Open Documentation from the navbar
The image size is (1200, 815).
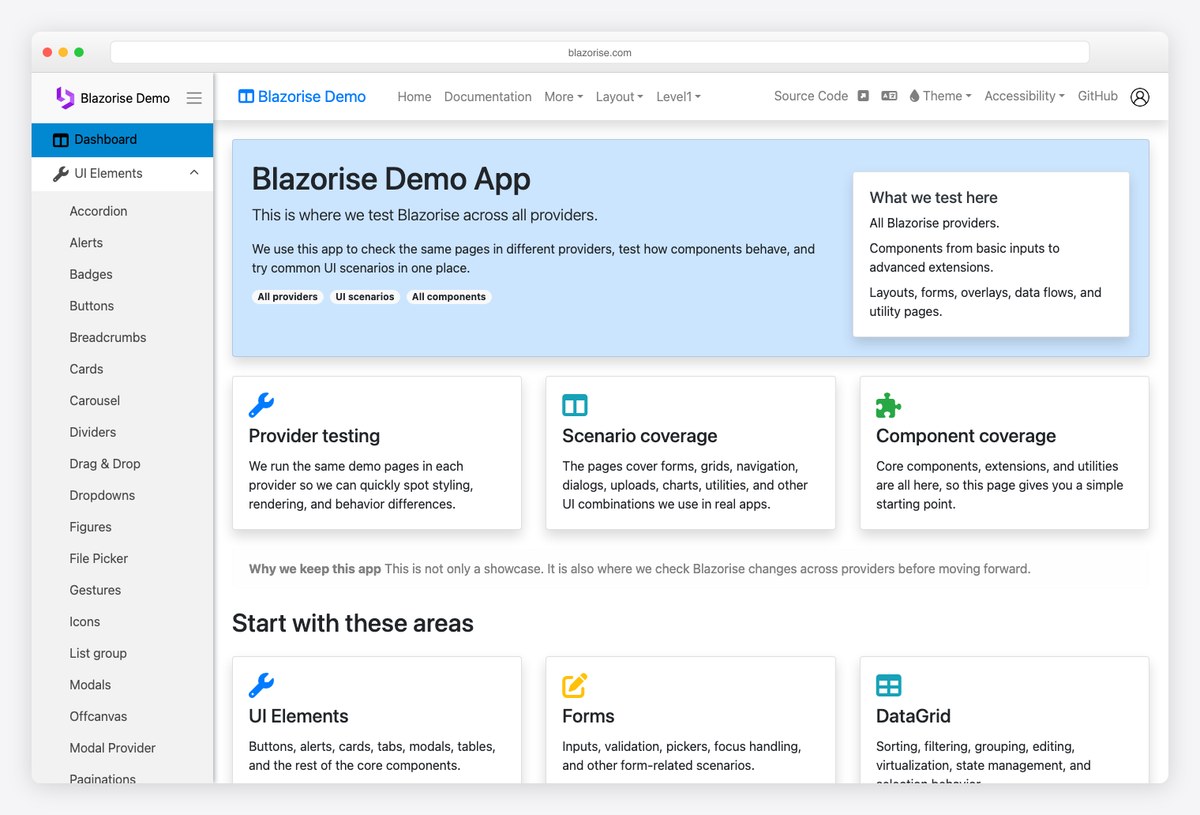click(488, 97)
